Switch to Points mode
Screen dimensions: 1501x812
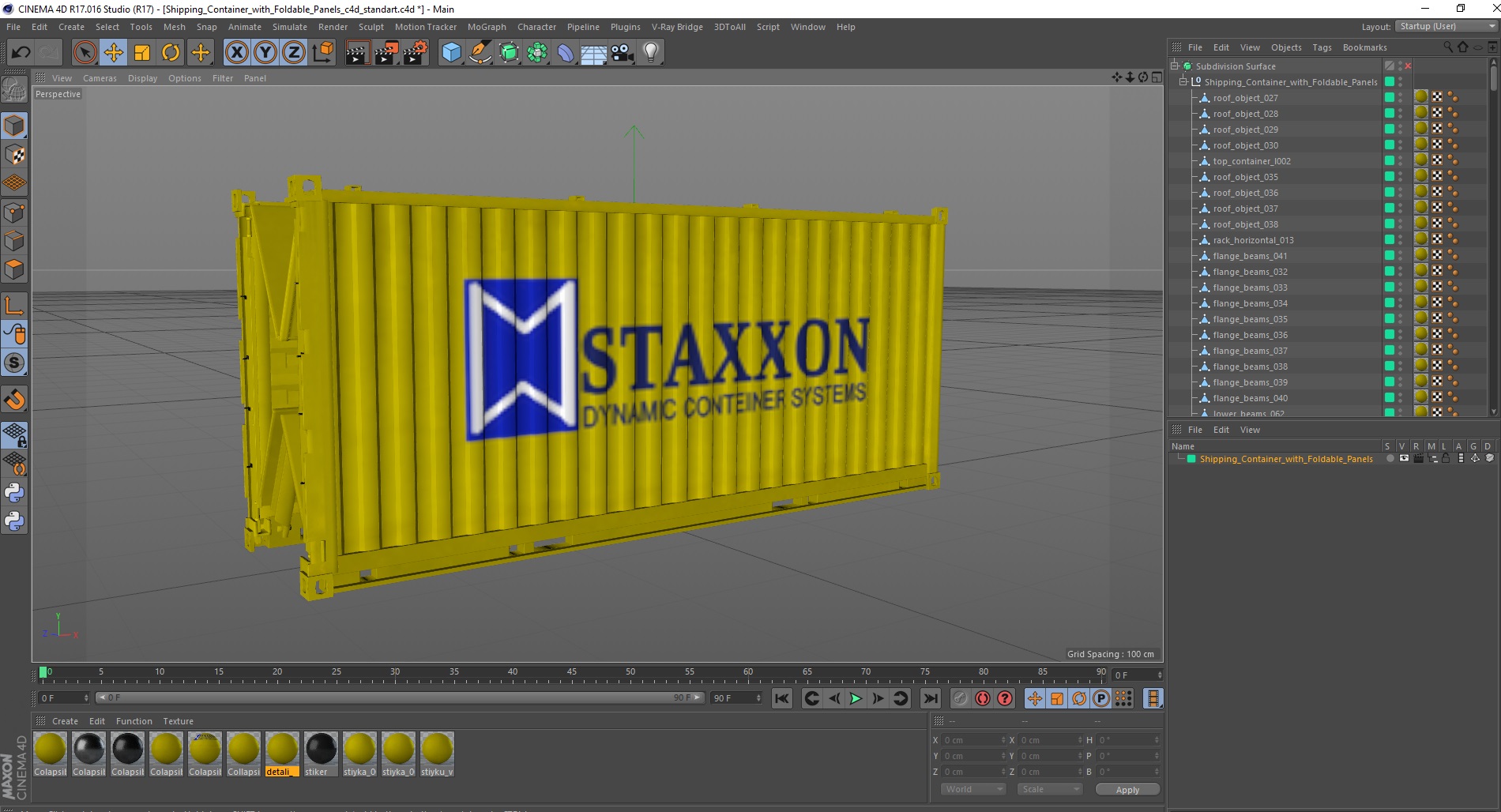pyautogui.click(x=14, y=212)
